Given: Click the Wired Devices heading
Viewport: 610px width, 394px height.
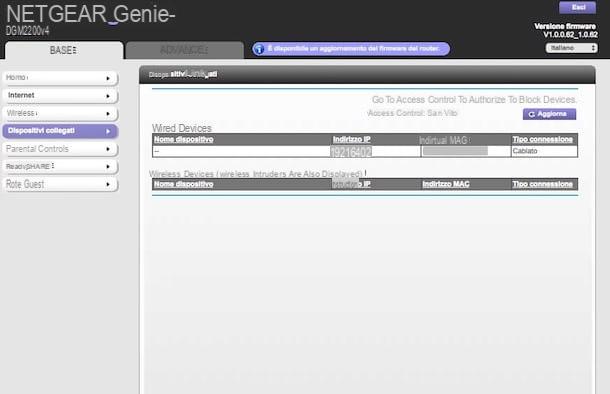Looking at the screenshot, I should coord(182,128).
